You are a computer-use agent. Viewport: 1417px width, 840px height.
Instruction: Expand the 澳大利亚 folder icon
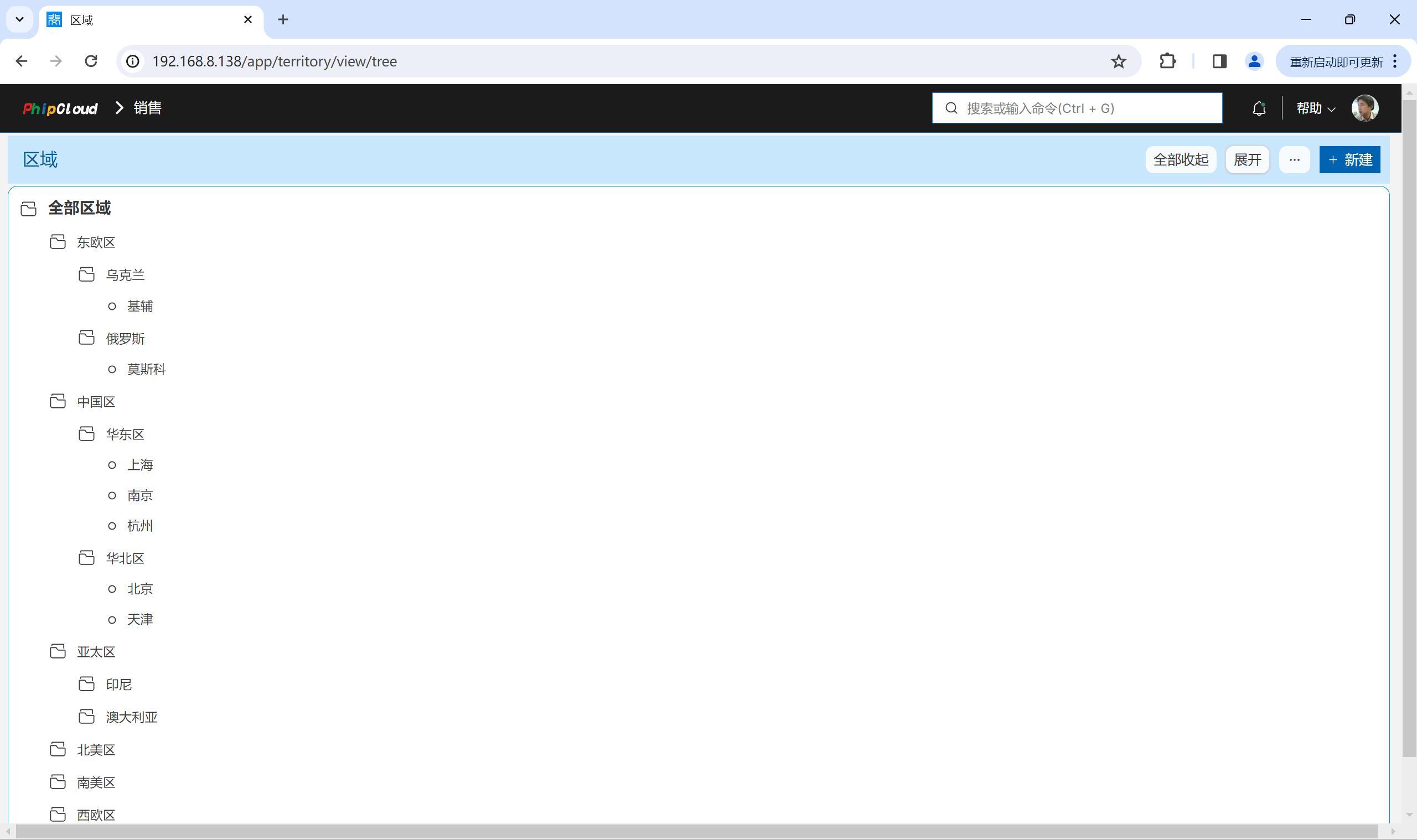(x=86, y=717)
